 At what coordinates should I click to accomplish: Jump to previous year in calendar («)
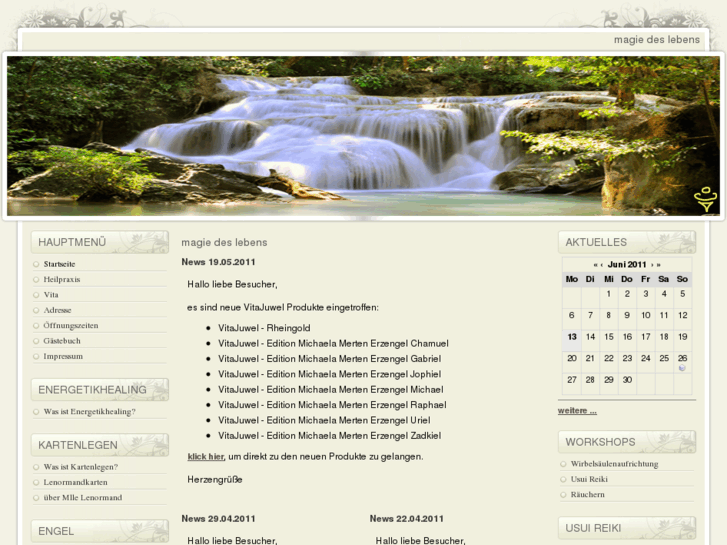pyautogui.click(x=595, y=265)
